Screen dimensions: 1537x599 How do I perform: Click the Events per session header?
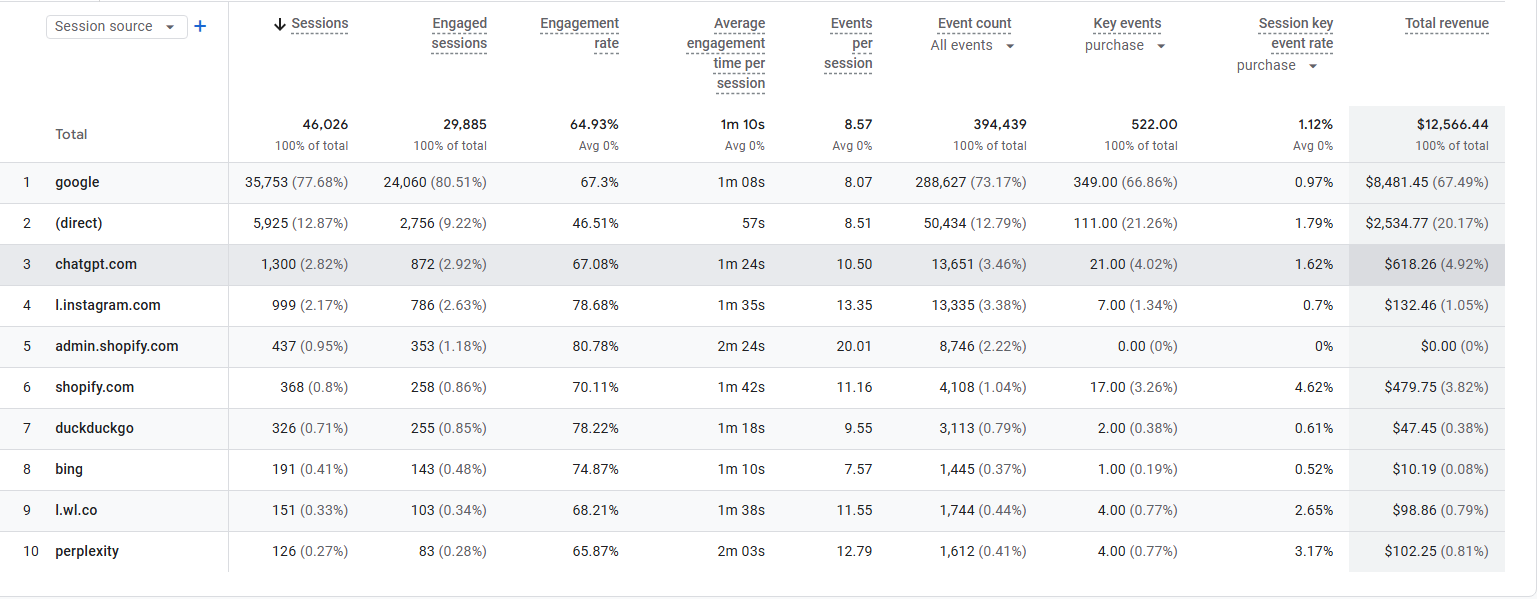click(x=848, y=43)
